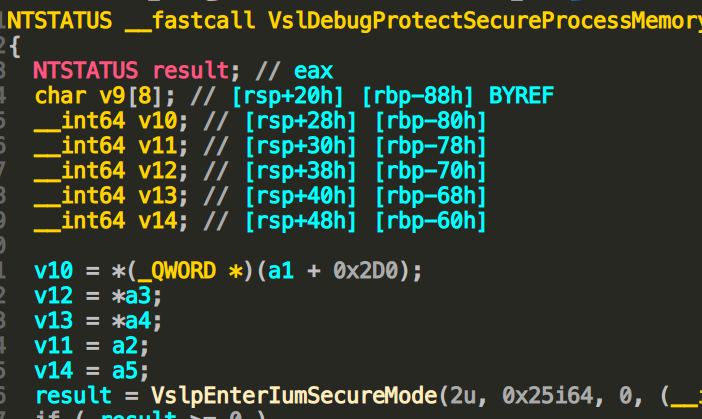The width and height of the screenshot is (702, 419).
Task: Click variable v10 in its __int64 declaration
Action: [158, 121]
